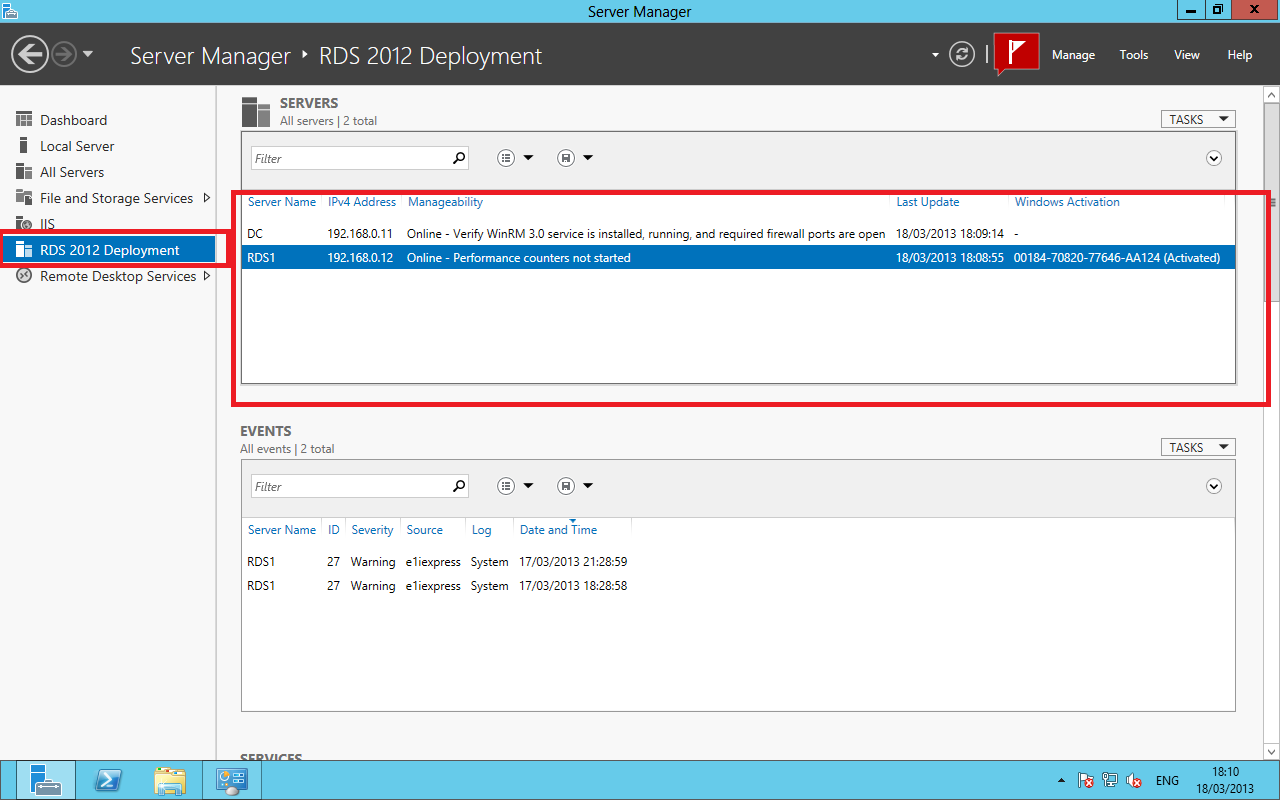Open Events saved queries dropdown
This screenshot has width=1280, height=800.
pyautogui.click(x=575, y=486)
